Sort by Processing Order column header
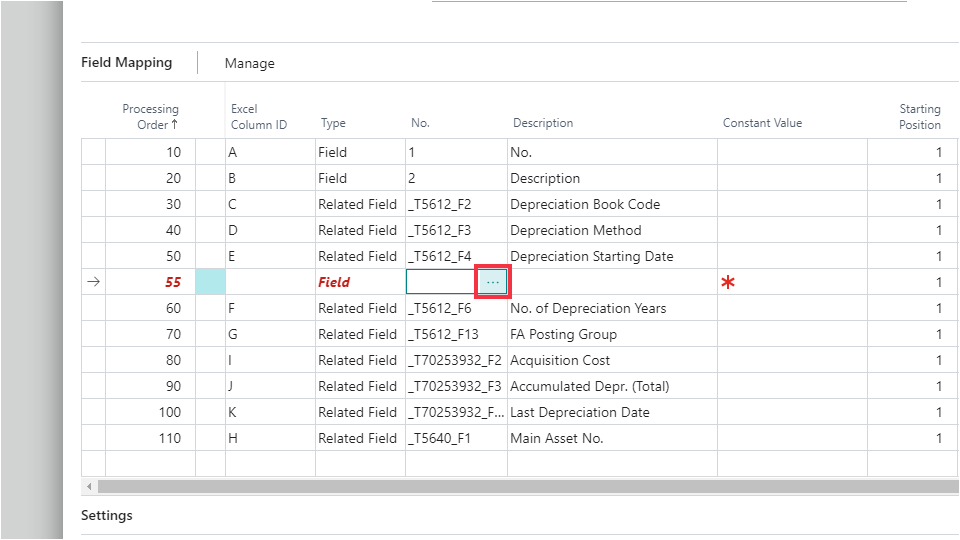The image size is (960, 540). point(151,116)
